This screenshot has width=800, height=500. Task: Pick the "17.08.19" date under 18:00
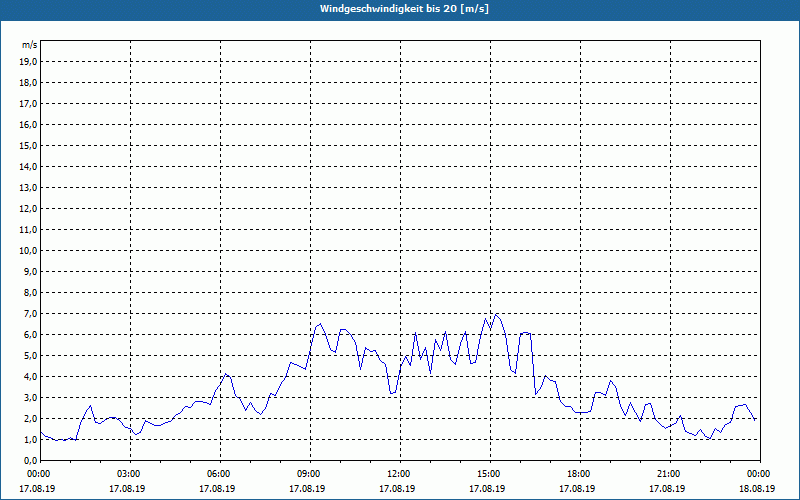pos(577,489)
